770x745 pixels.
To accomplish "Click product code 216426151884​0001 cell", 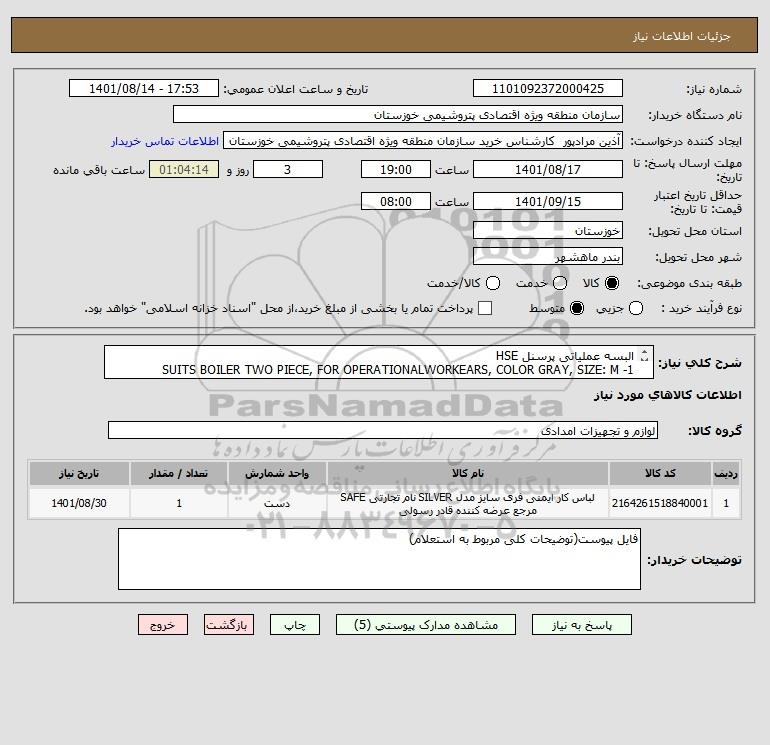I will [660, 503].
